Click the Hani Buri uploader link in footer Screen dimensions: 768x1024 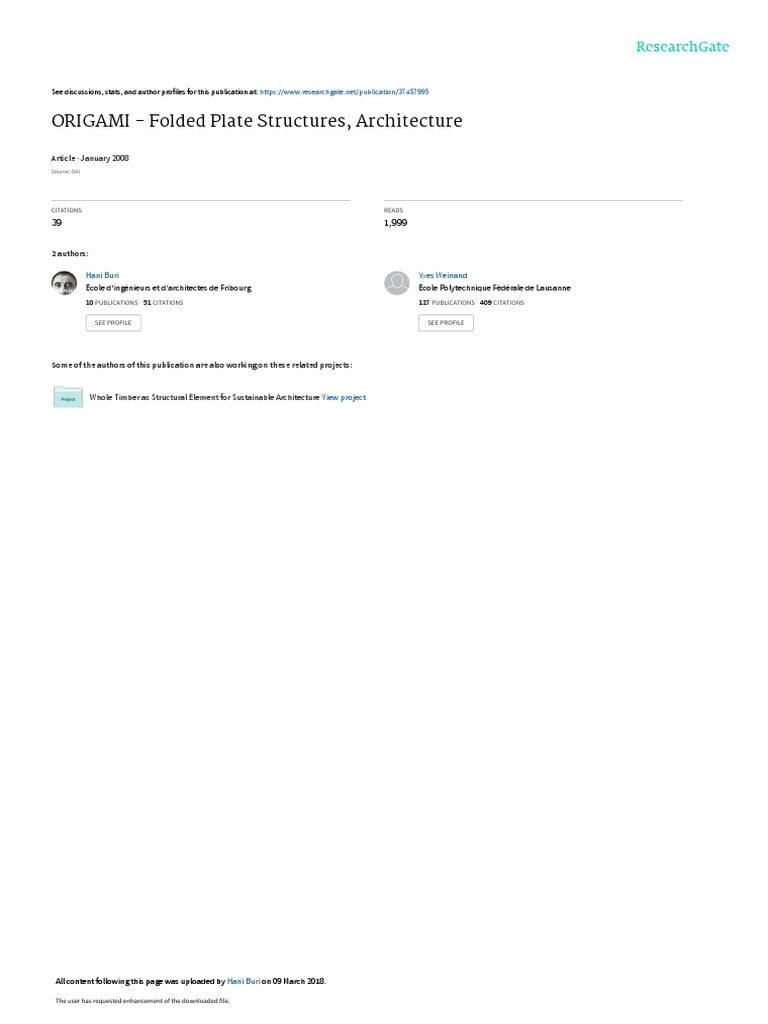point(244,981)
